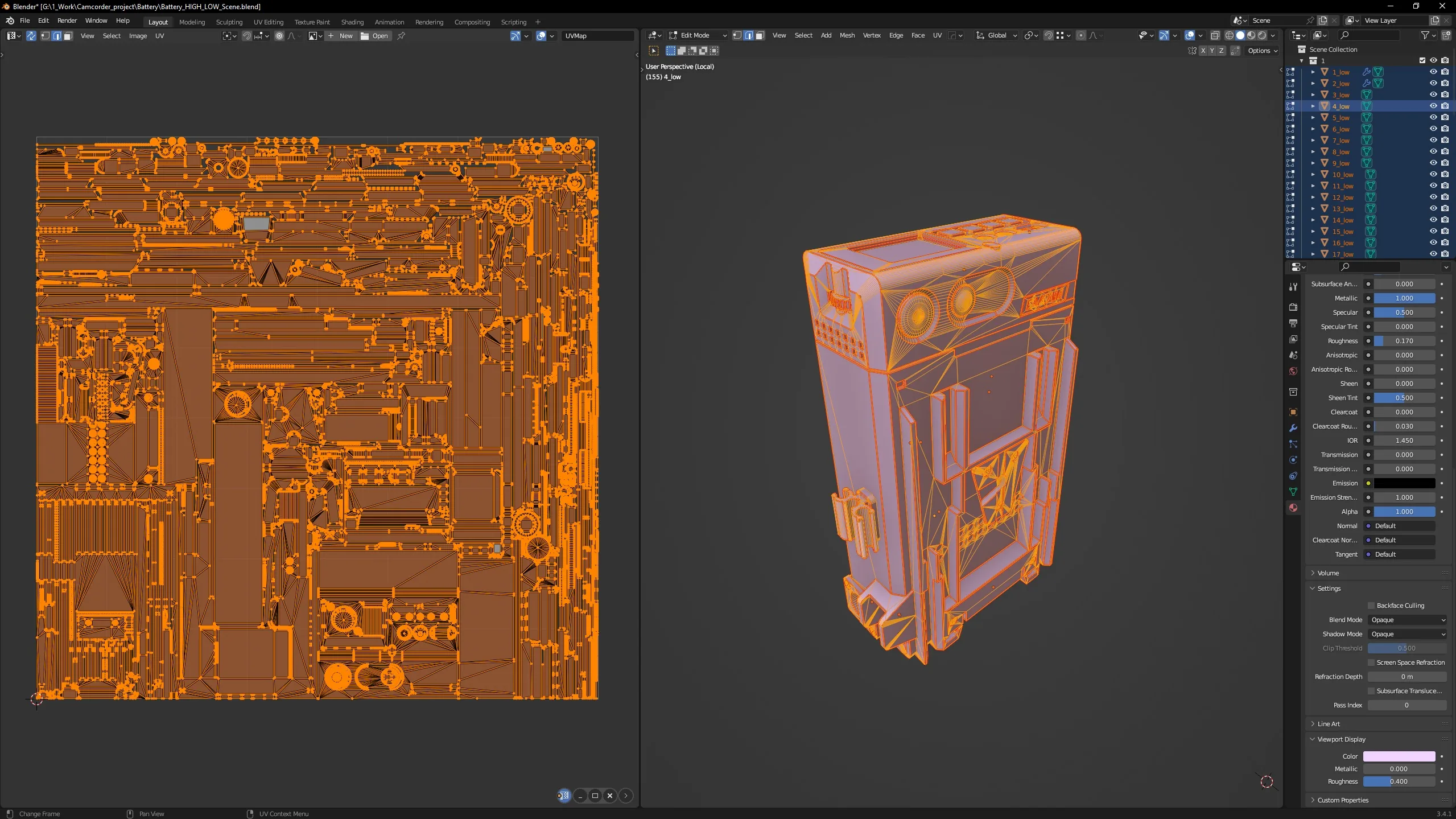Click the Viewport Display Color swatch
The height and width of the screenshot is (819, 1456).
pyautogui.click(x=1399, y=756)
